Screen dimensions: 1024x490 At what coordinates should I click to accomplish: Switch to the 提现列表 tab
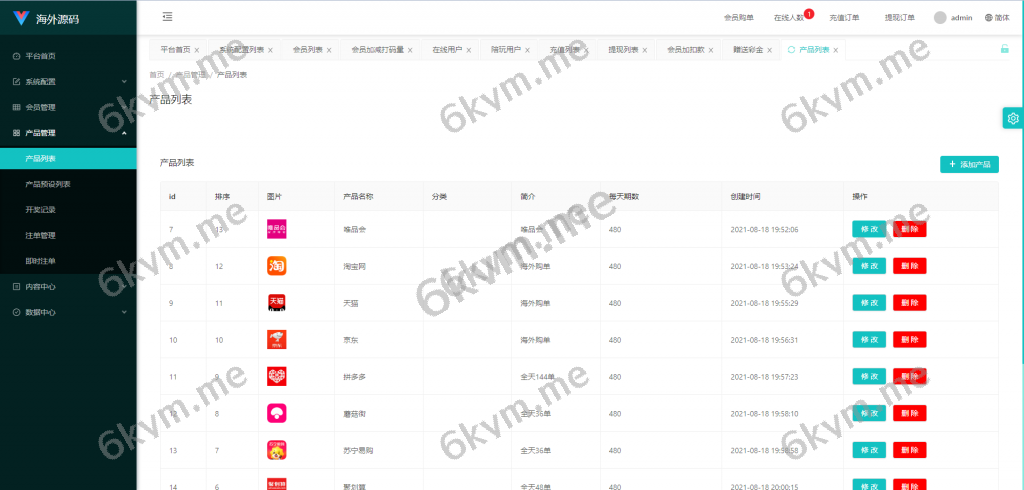pos(624,50)
